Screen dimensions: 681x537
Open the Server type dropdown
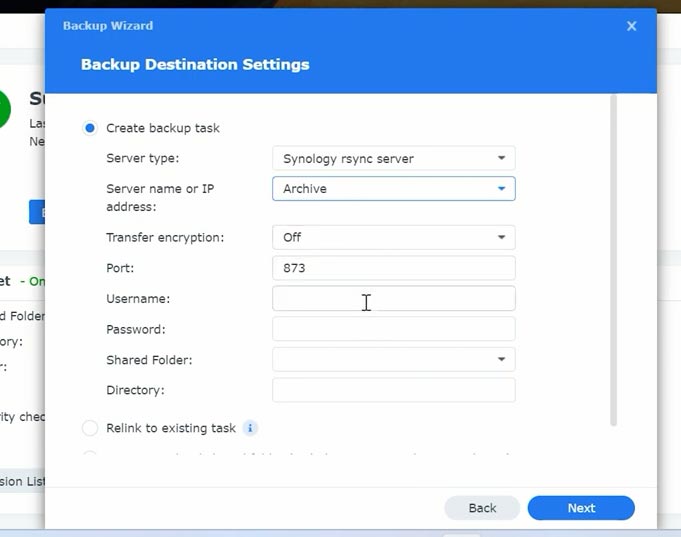[x=393, y=159]
